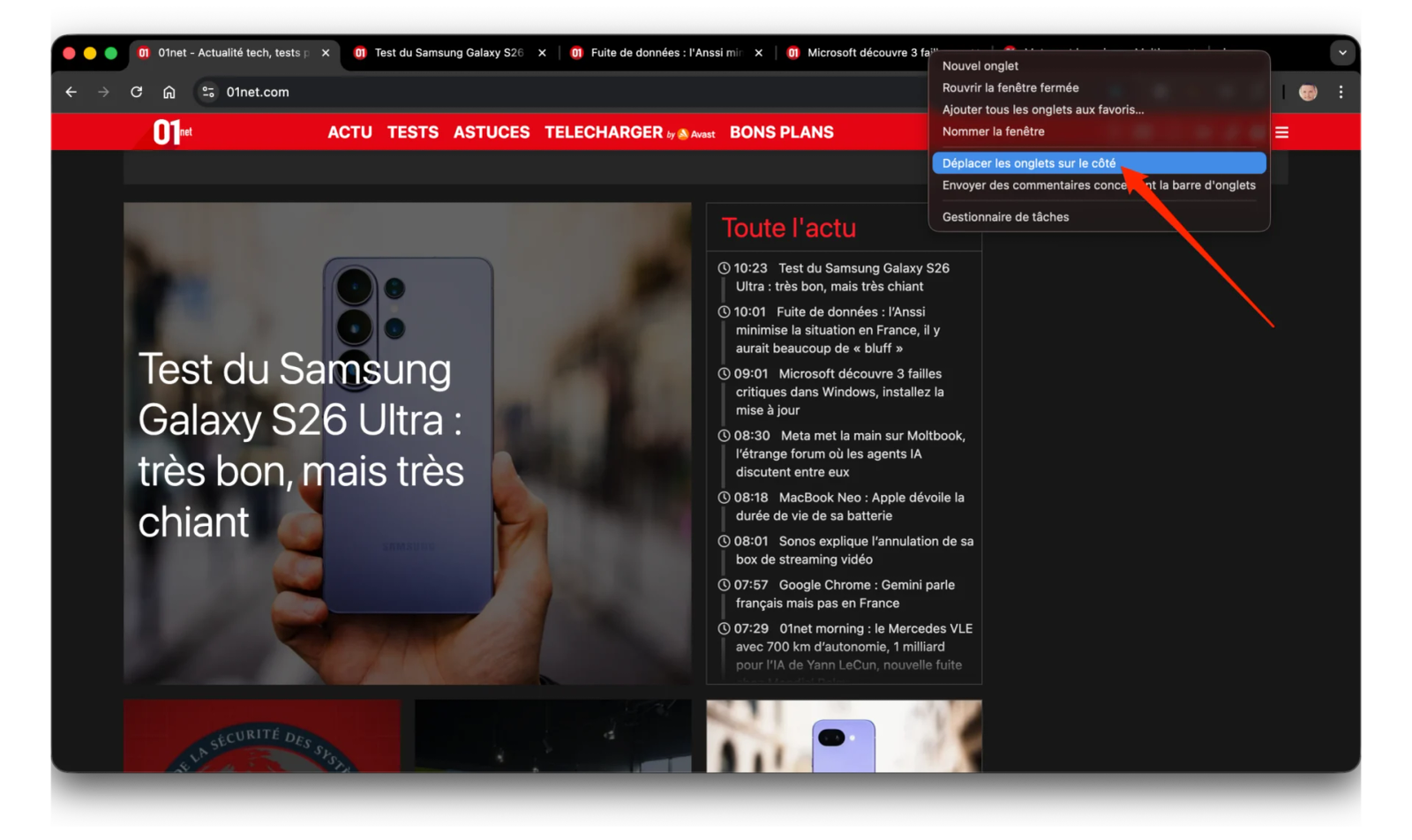Click the browser back arrow
Image resolution: width=1412 pixels, height=840 pixels.
(71, 92)
